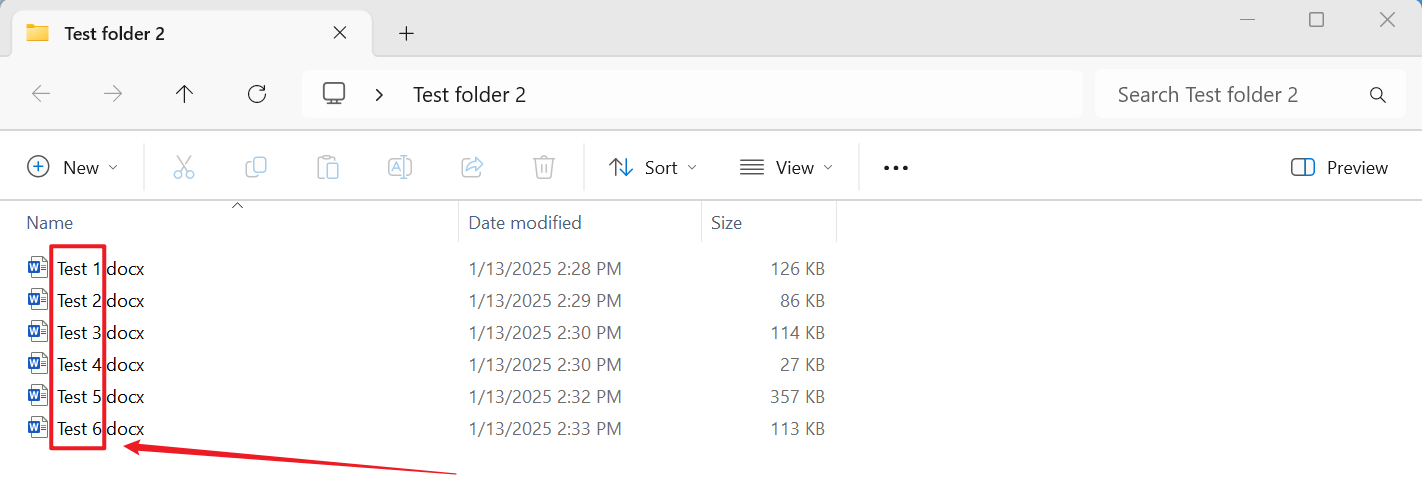Toggle the Preview pane
The height and width of the screenshot is (497, 1422).
(1339, 168)
